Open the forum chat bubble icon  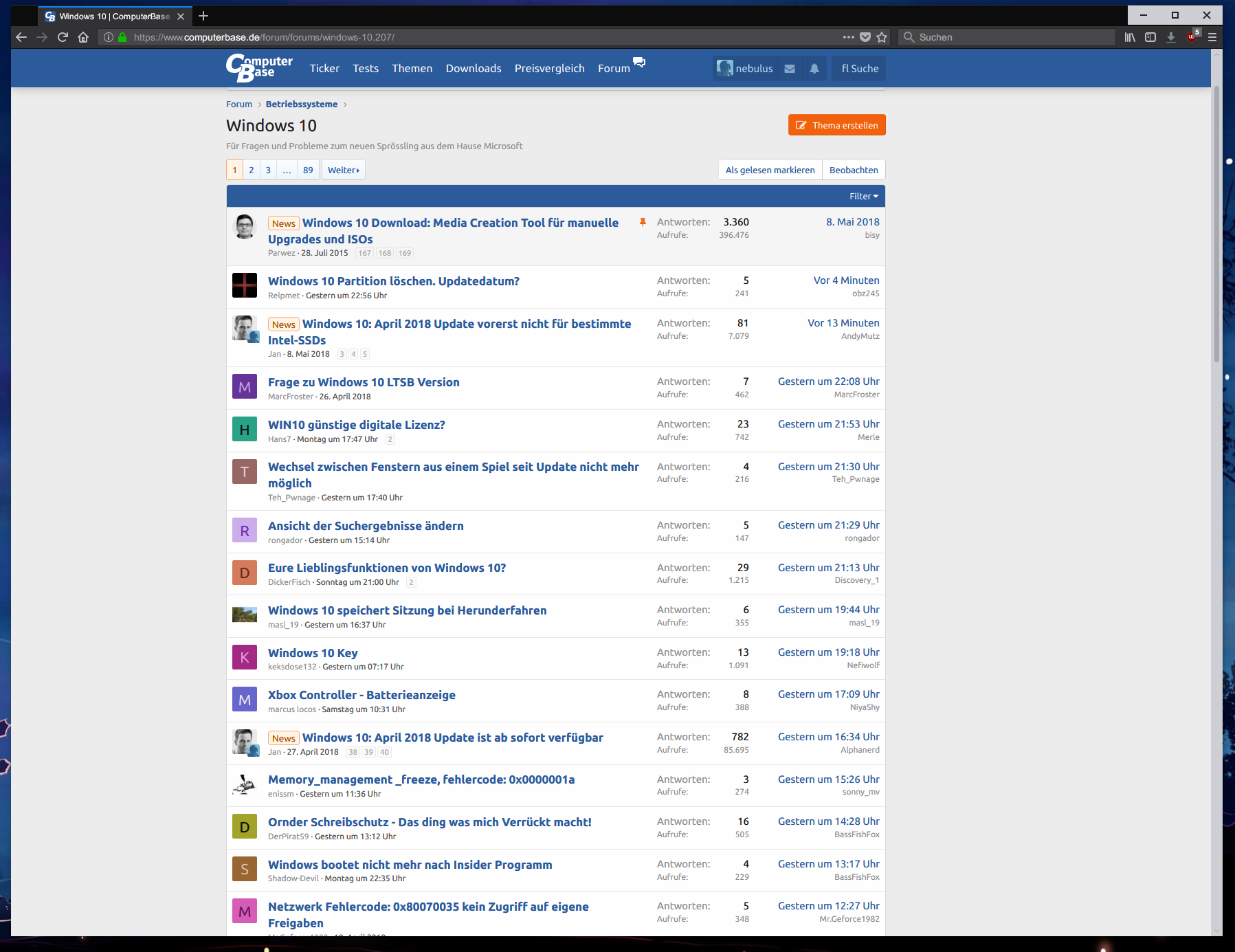(x=639, y=63)
